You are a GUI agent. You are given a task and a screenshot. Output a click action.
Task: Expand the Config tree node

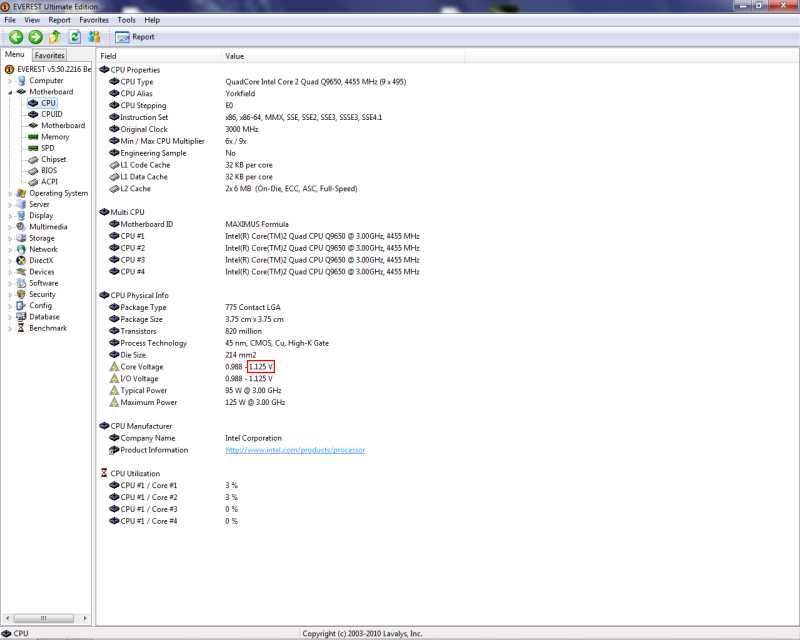pyautogui.click(x=10, y=306)
